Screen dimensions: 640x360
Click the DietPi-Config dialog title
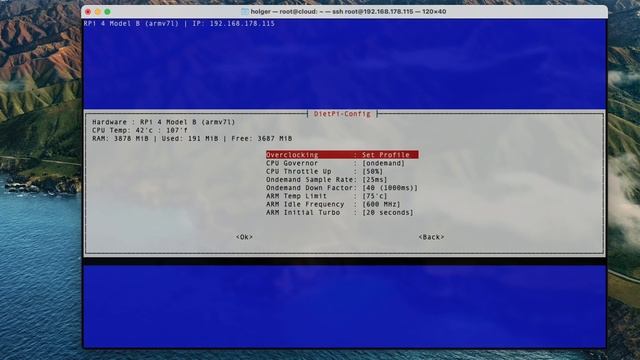tap(342, 114)
